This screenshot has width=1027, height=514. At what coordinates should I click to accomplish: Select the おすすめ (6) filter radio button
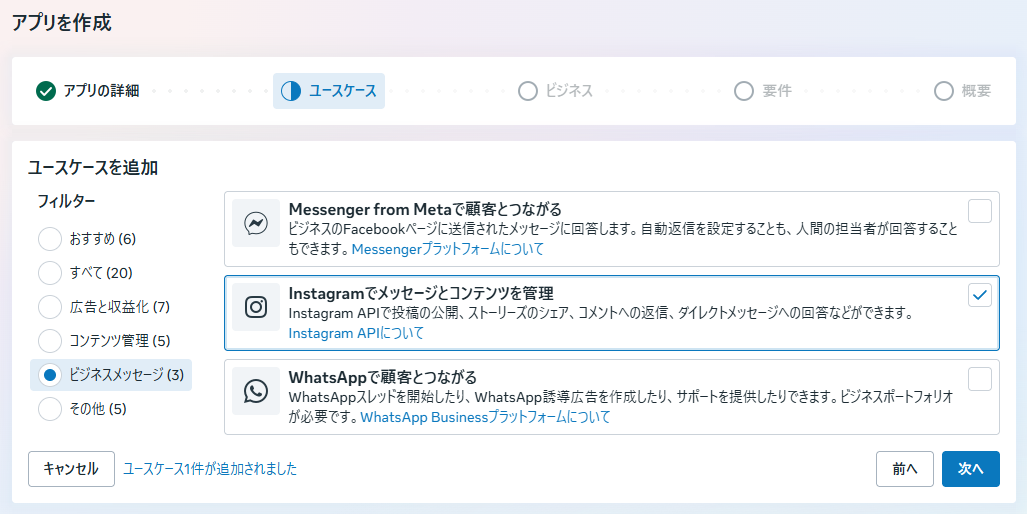coord(50,239)
